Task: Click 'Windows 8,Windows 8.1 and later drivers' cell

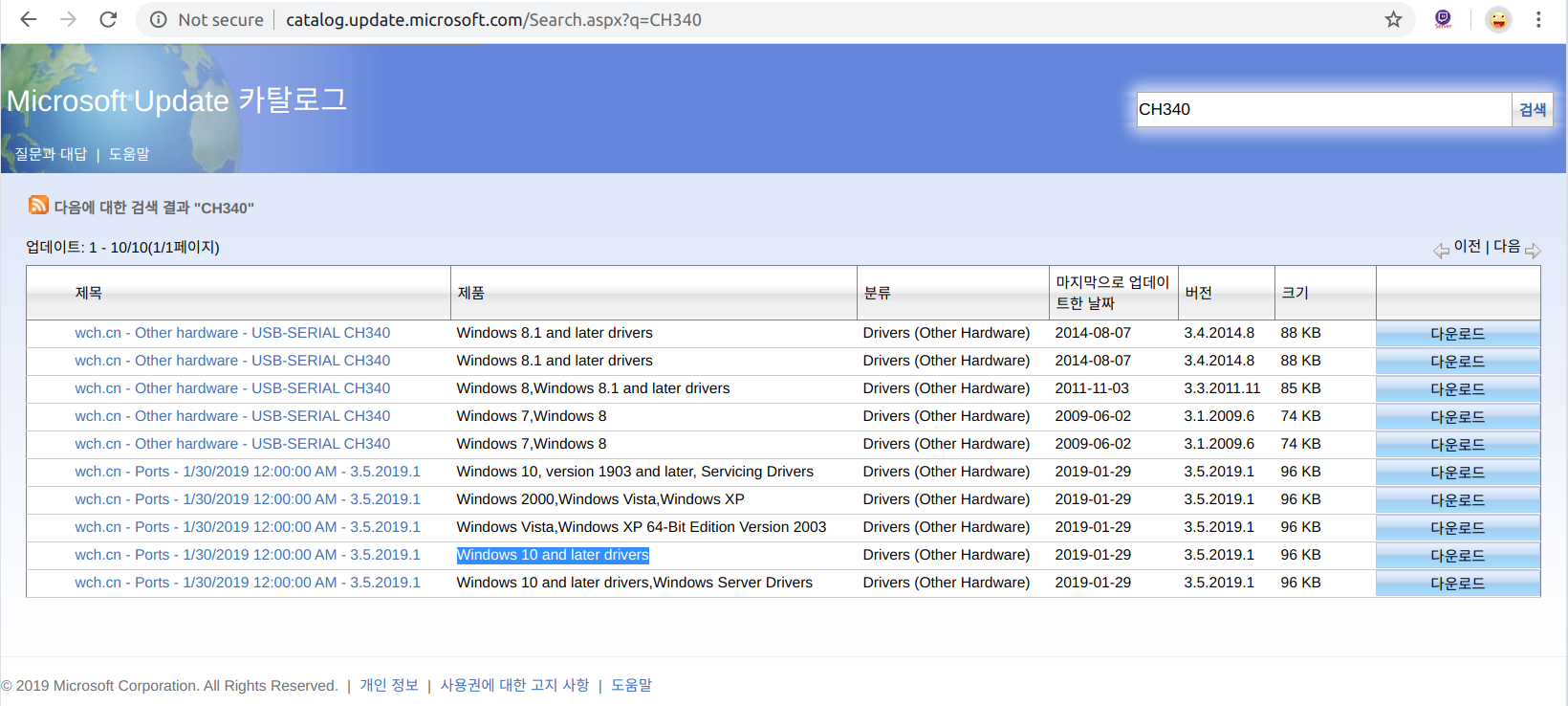Action: (x=593, y=388)
